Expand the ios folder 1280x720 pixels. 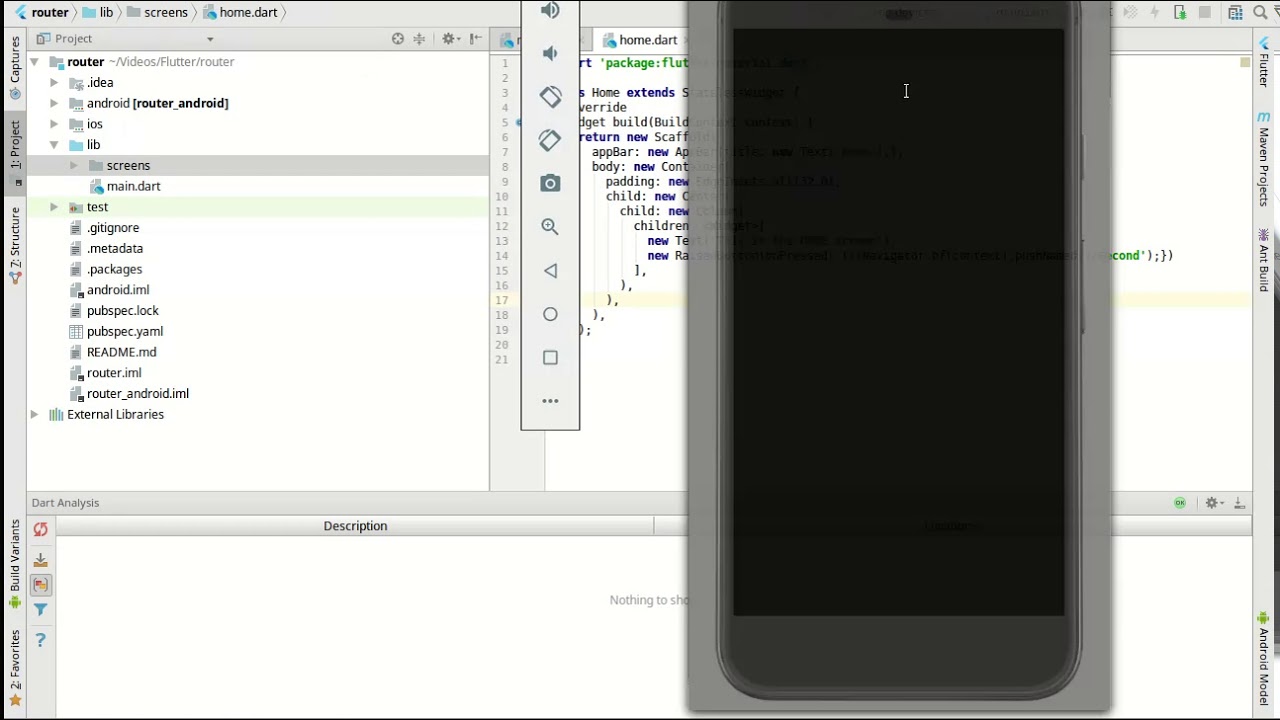point(54,124)
